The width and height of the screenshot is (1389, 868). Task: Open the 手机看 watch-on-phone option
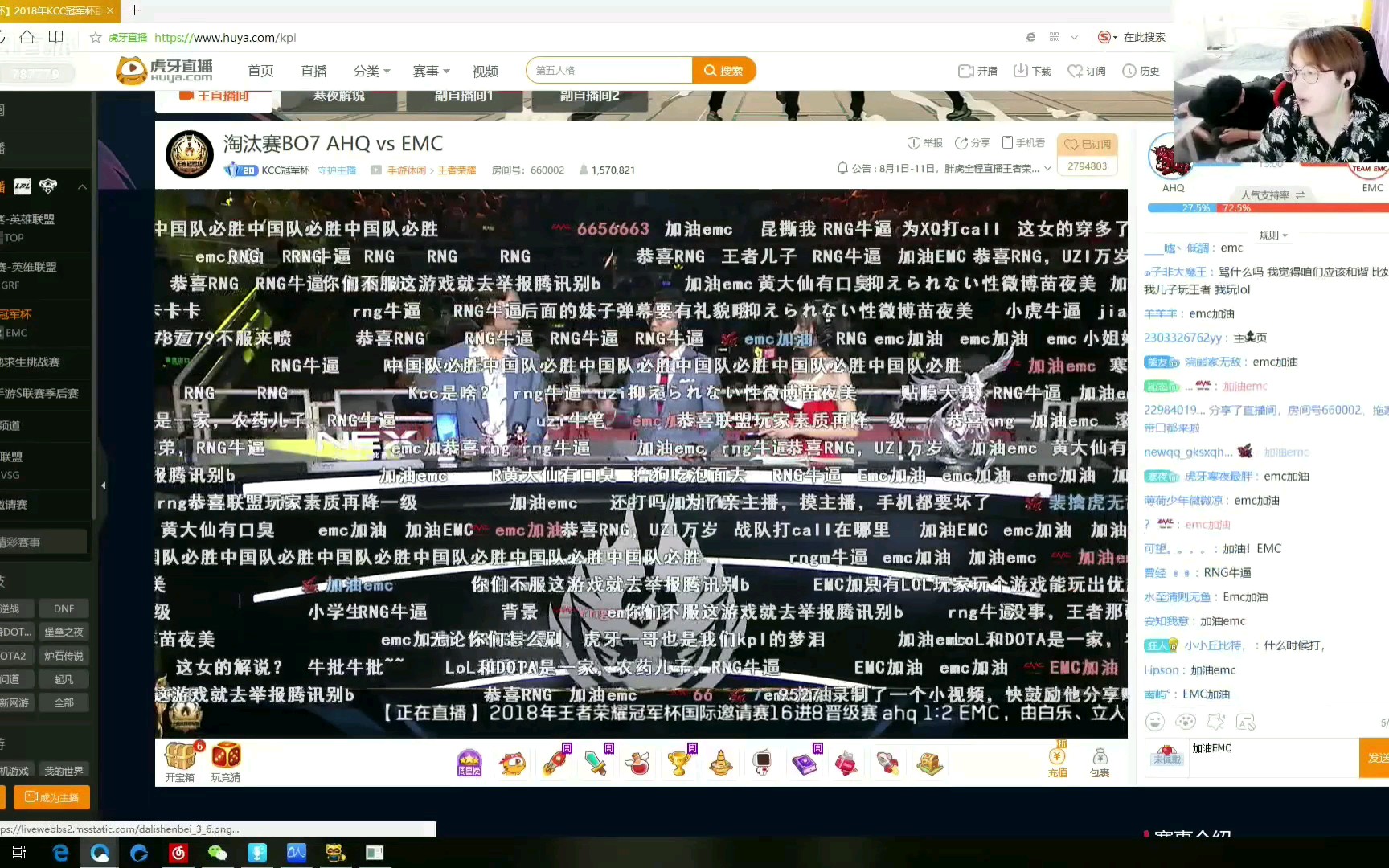(x=1023, y=143)
